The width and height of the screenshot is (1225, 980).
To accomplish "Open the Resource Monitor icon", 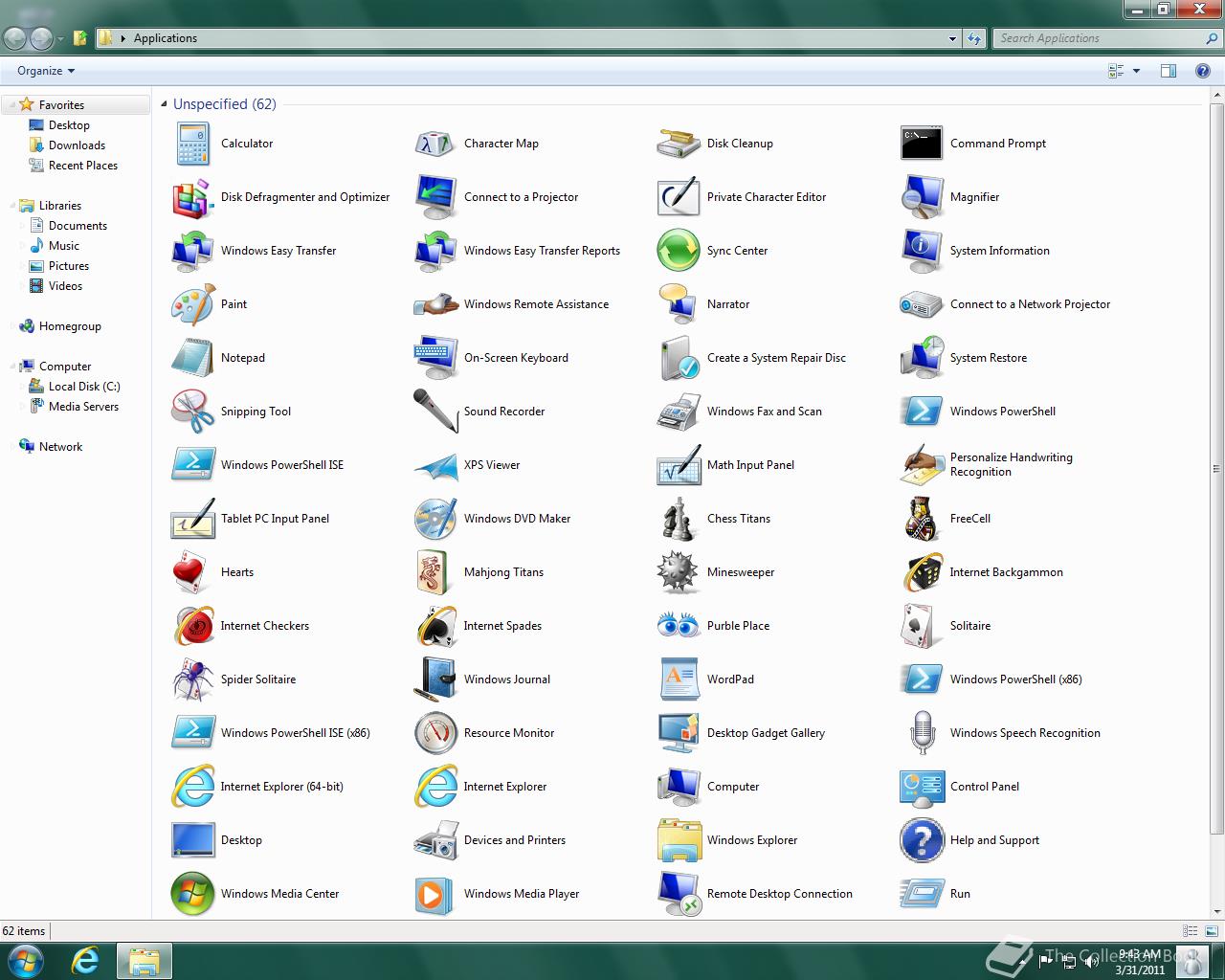I will [436, 733].
